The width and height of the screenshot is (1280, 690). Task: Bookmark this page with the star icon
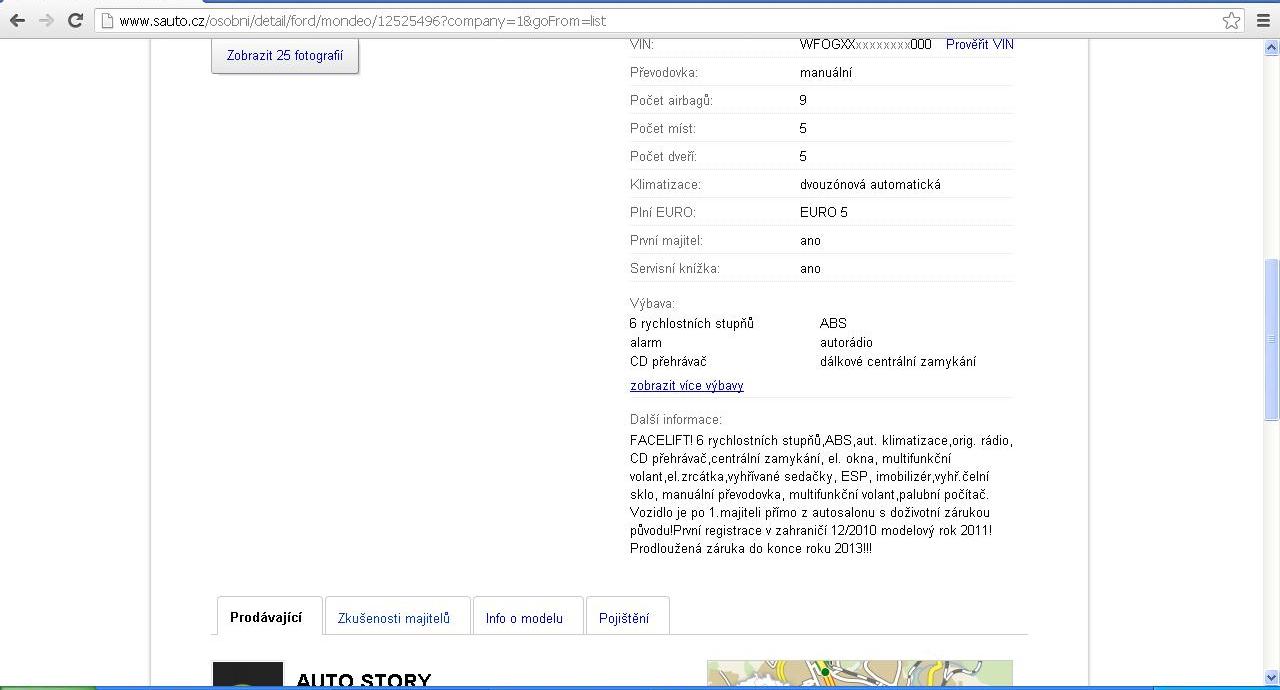1231,20
